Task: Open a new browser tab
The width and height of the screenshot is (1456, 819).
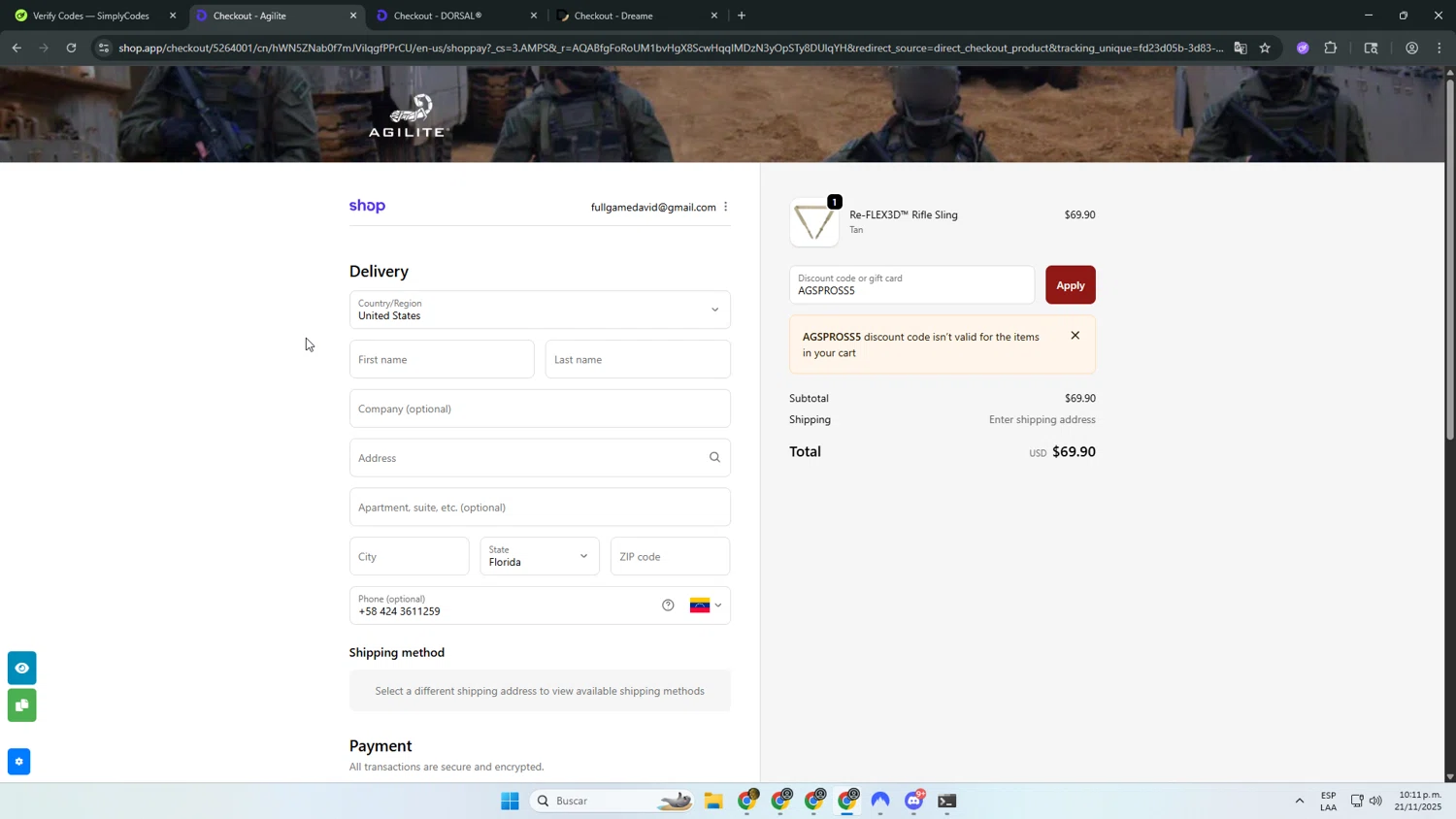Action: click(742, 16)
